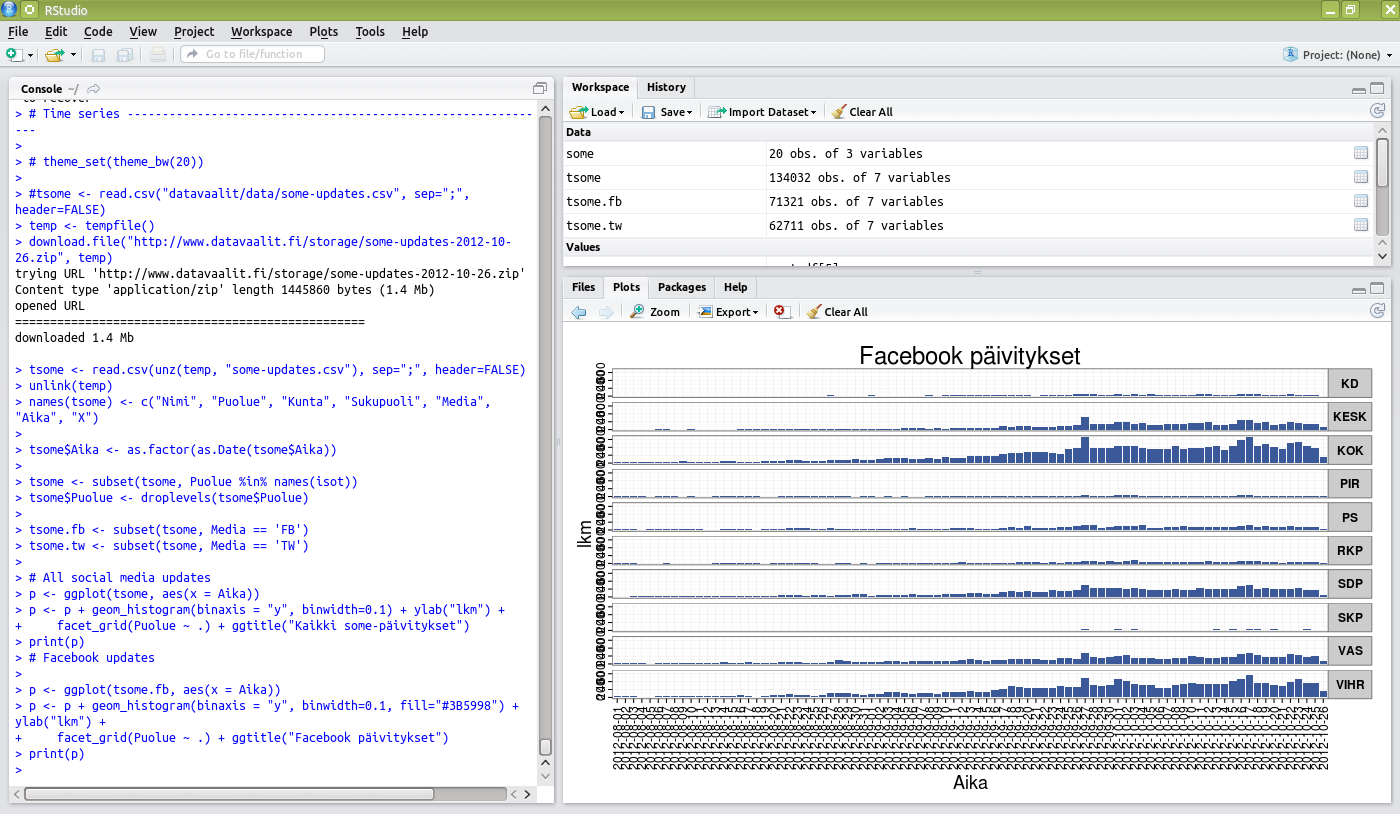The image size is (1400, 814).
Task: Click the Zoom plot button
Action: pos(655,312)
